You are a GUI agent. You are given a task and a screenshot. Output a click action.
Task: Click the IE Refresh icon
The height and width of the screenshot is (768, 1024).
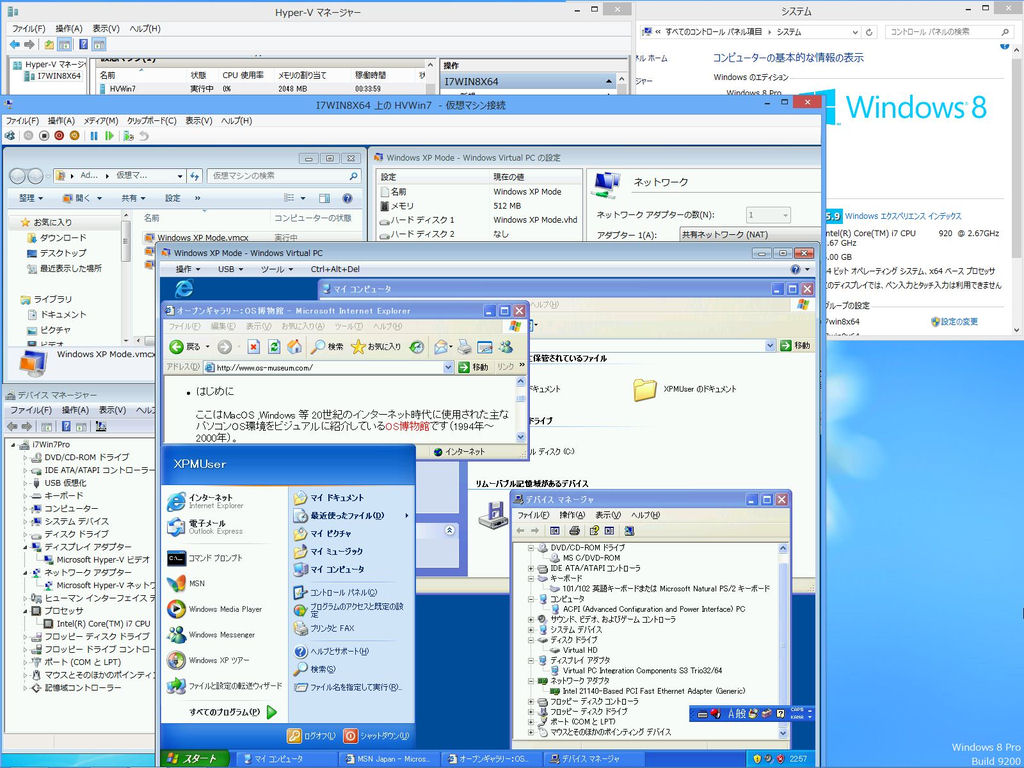coord(274,347)
